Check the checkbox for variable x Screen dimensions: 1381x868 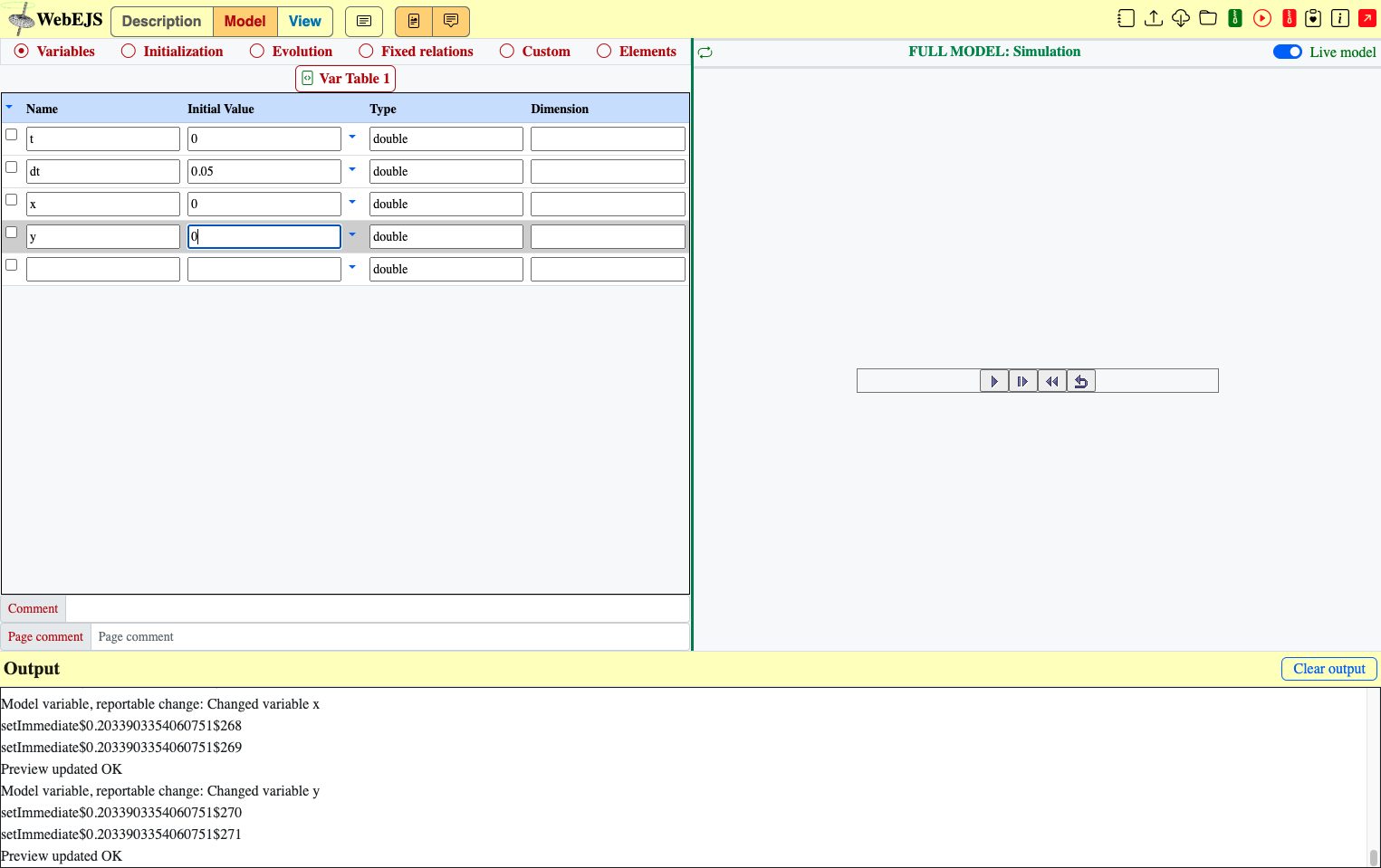(x=12, y=200)
